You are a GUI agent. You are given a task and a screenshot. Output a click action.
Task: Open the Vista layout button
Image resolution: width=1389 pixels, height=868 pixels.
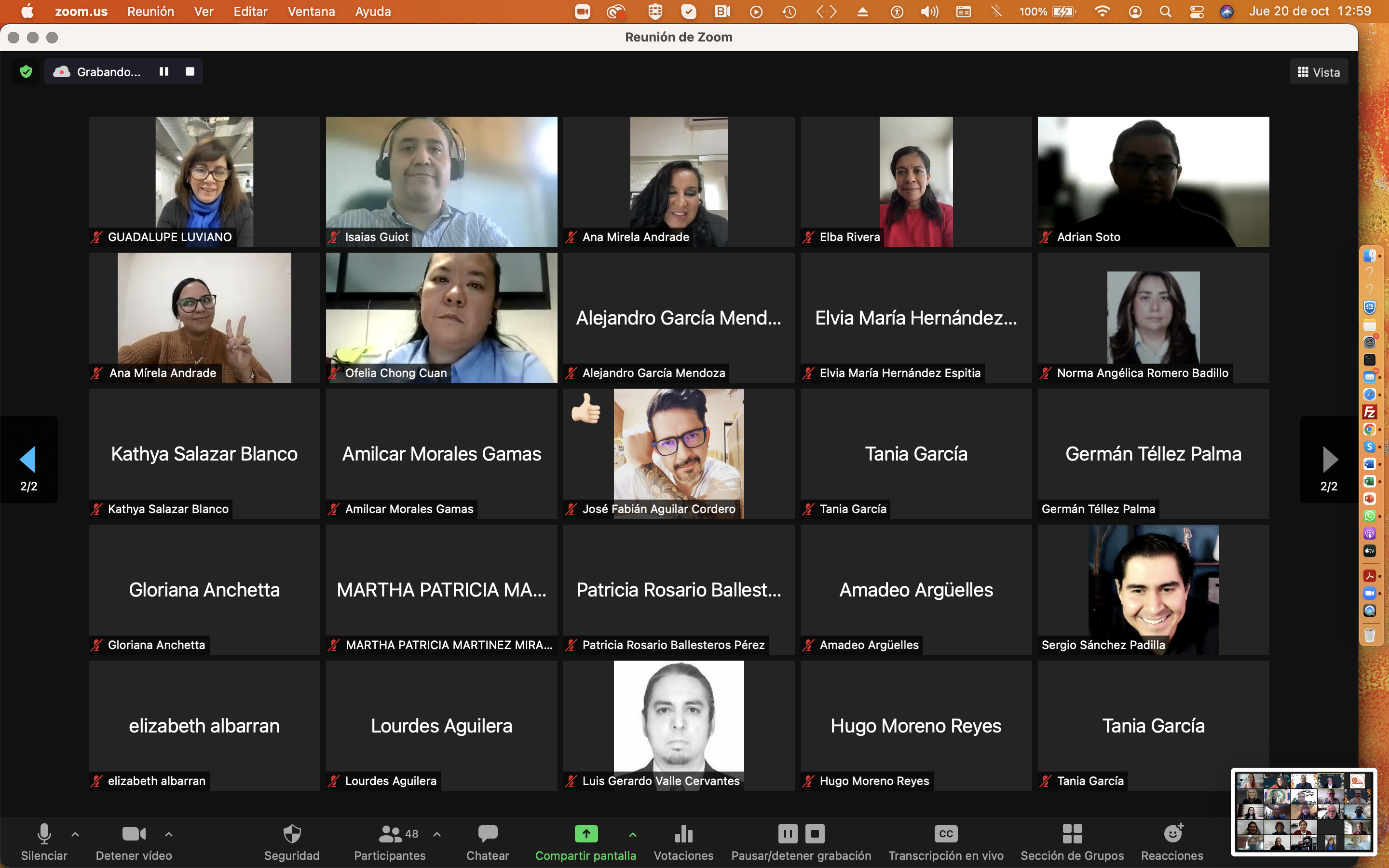[1319, 72]
